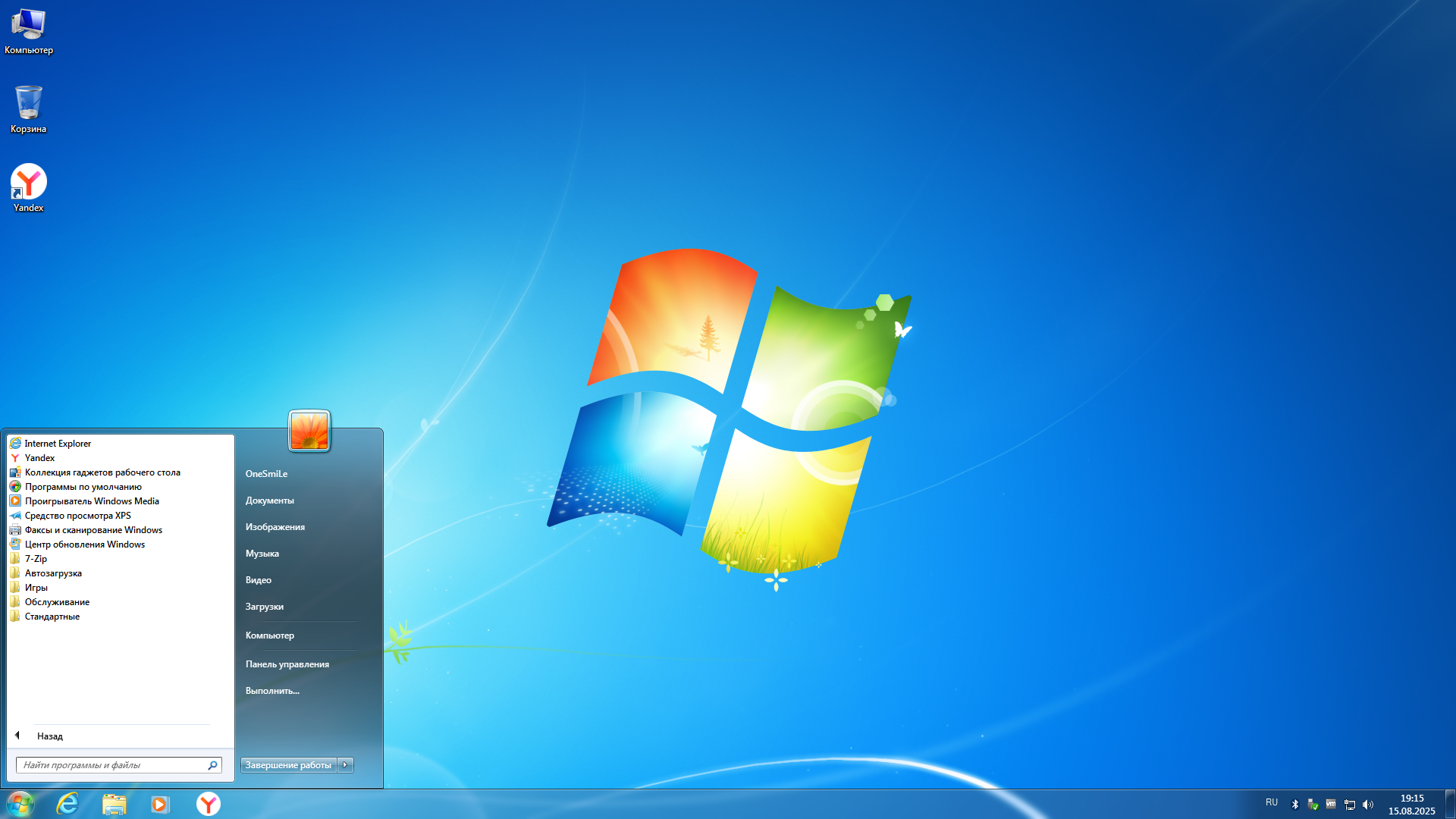Open the volume speaker tray icon
This screenshot has height=819, width=1456.
point(1368,805)
